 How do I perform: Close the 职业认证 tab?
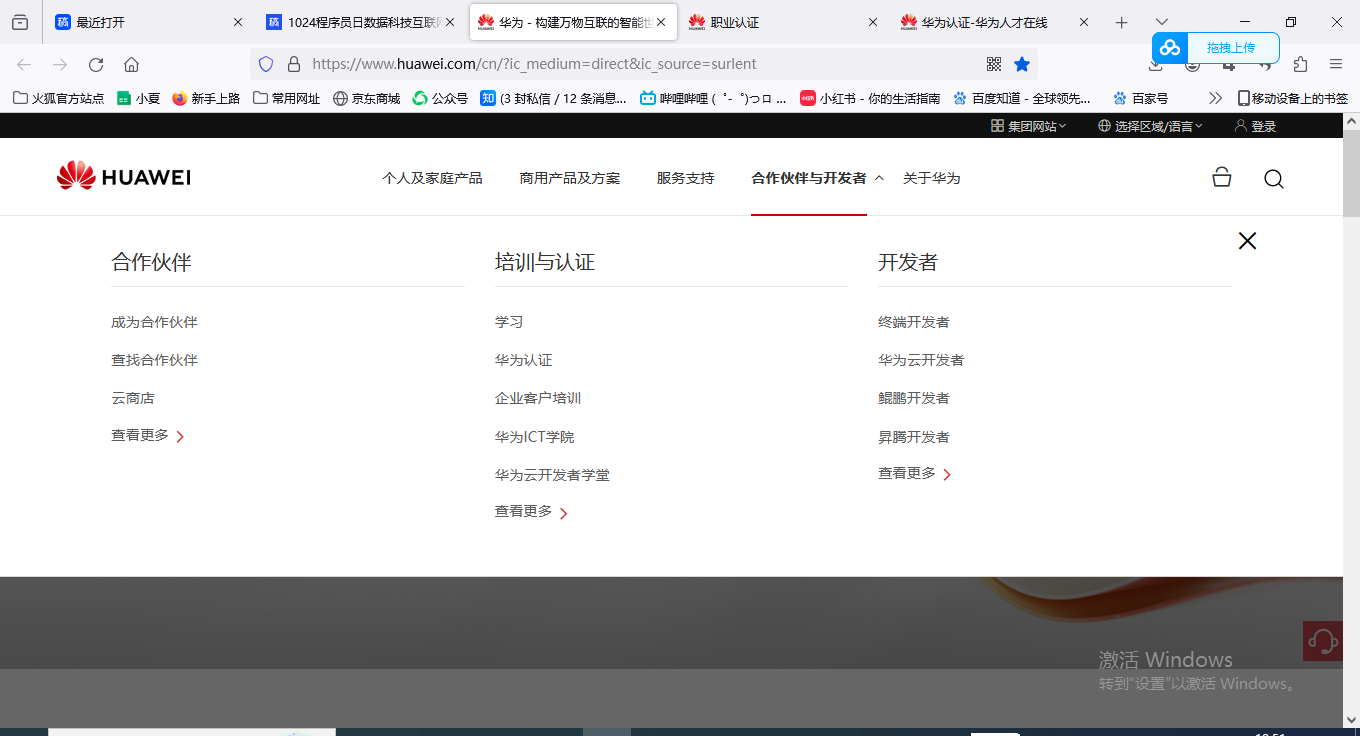(x=872, y=22)
